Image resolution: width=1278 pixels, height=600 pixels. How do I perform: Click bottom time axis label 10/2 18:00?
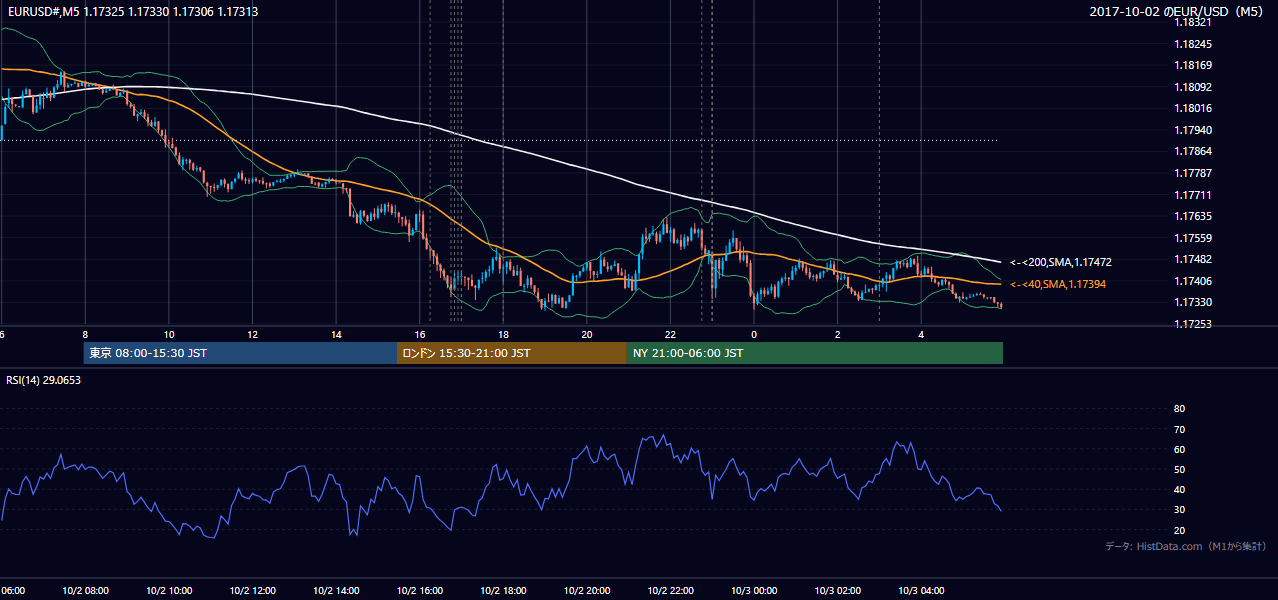coord(504,591)
